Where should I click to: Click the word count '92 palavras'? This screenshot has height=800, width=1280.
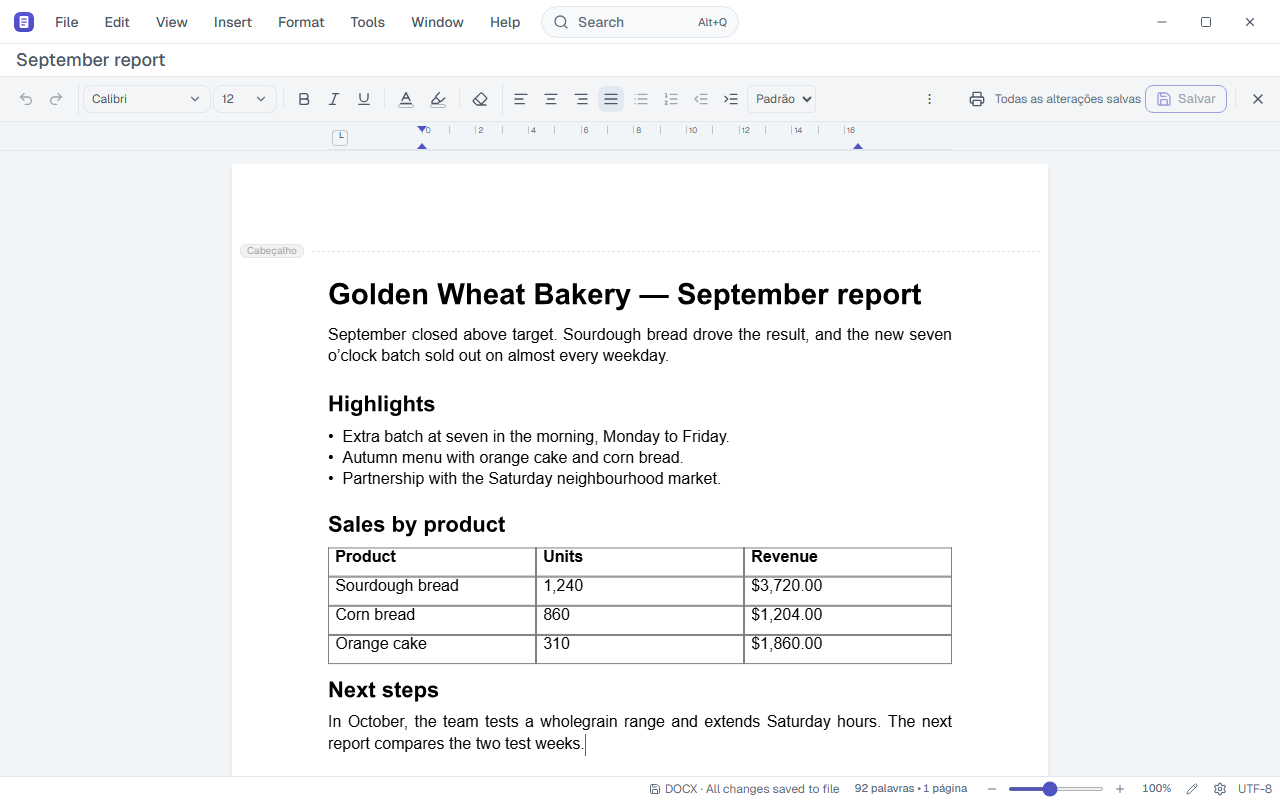884,788
